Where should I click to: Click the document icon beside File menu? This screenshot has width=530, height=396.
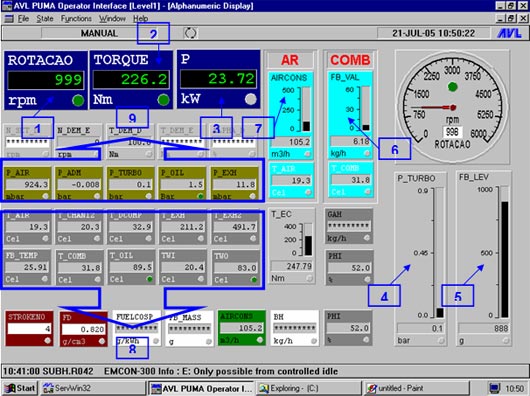pos(9,19)
